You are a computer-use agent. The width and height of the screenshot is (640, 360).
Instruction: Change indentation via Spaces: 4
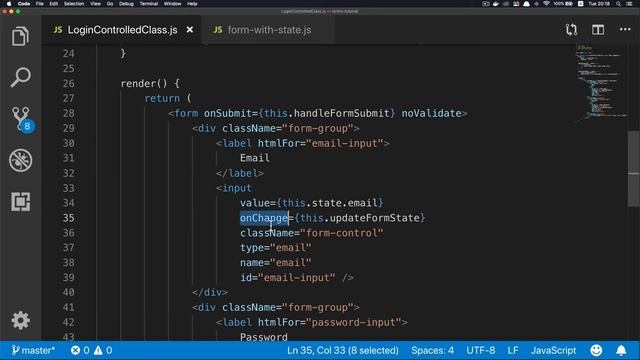(x=432, y=350)
